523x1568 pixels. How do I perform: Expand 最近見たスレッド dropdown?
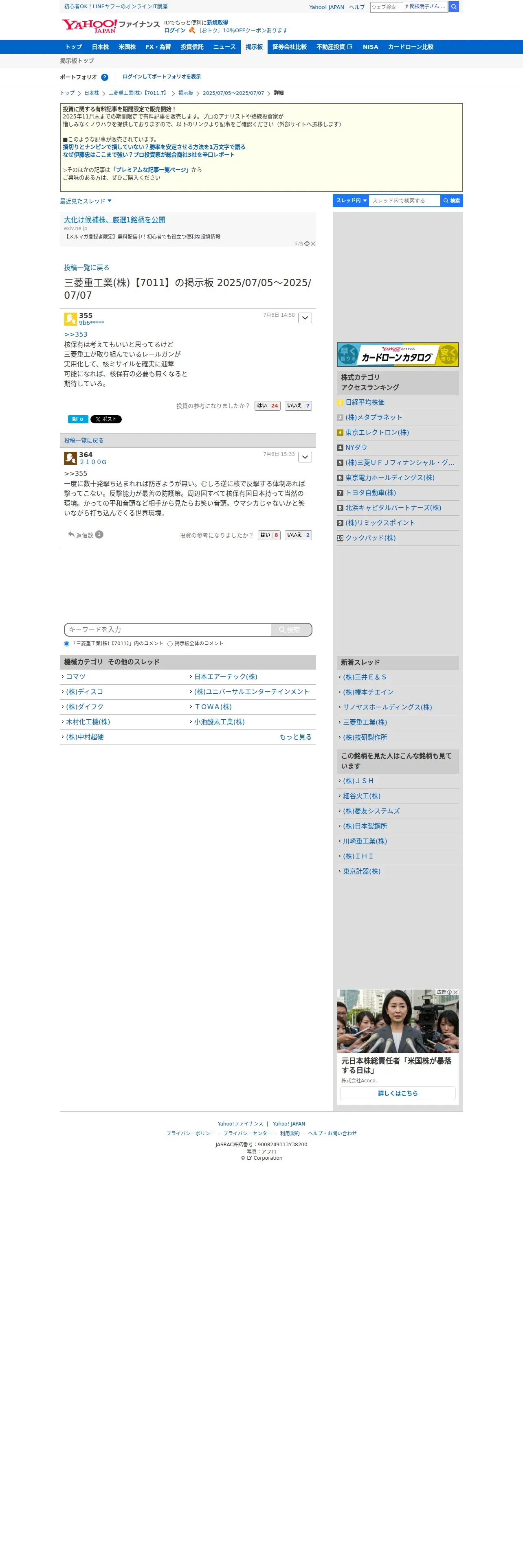tap(86, 201)
